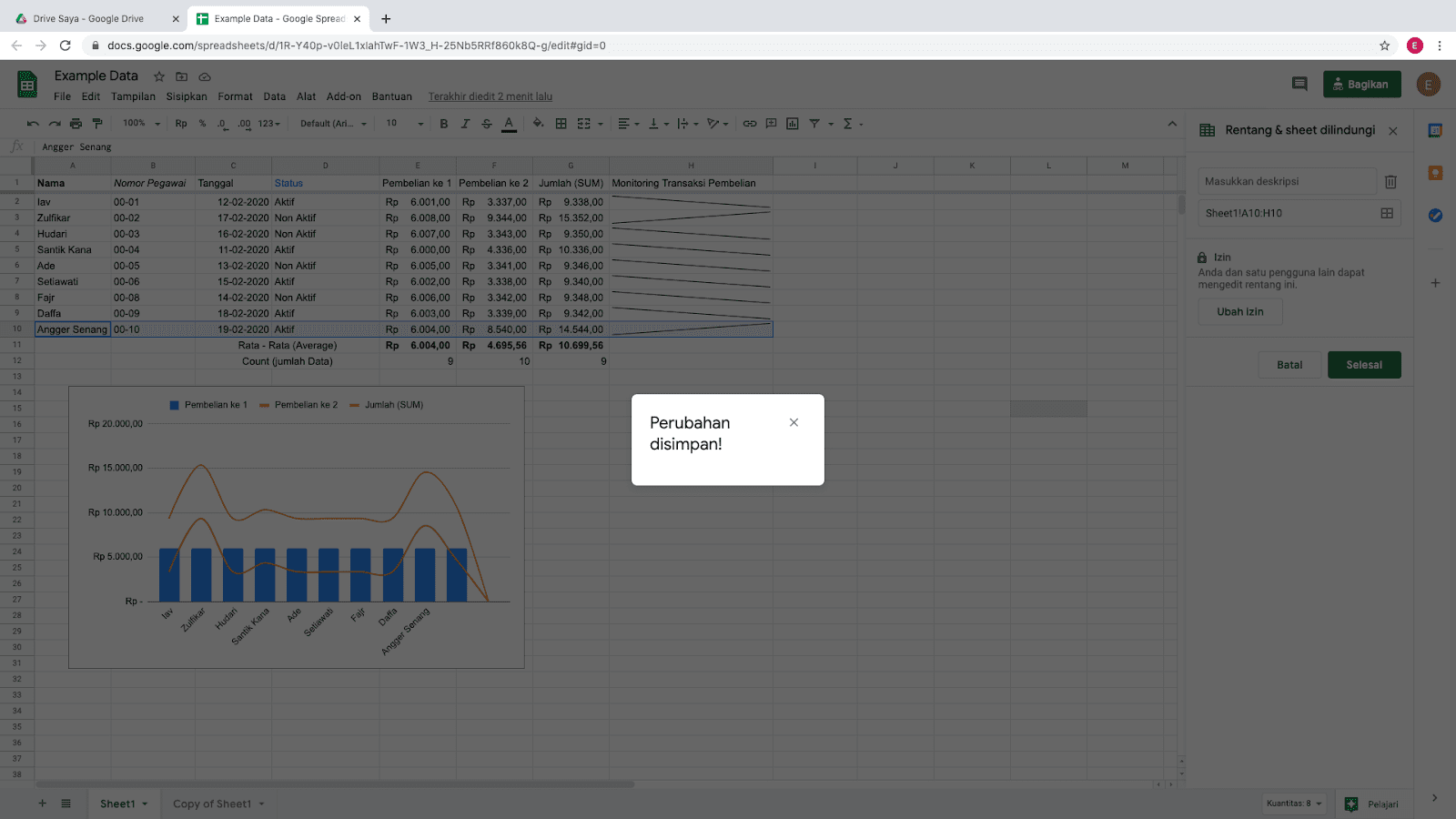Viewport: 1456px width, 819px height.
Task: Expand the Sheet1 tab options arrow
Action: pyautogui.click(x=145, y=804)
